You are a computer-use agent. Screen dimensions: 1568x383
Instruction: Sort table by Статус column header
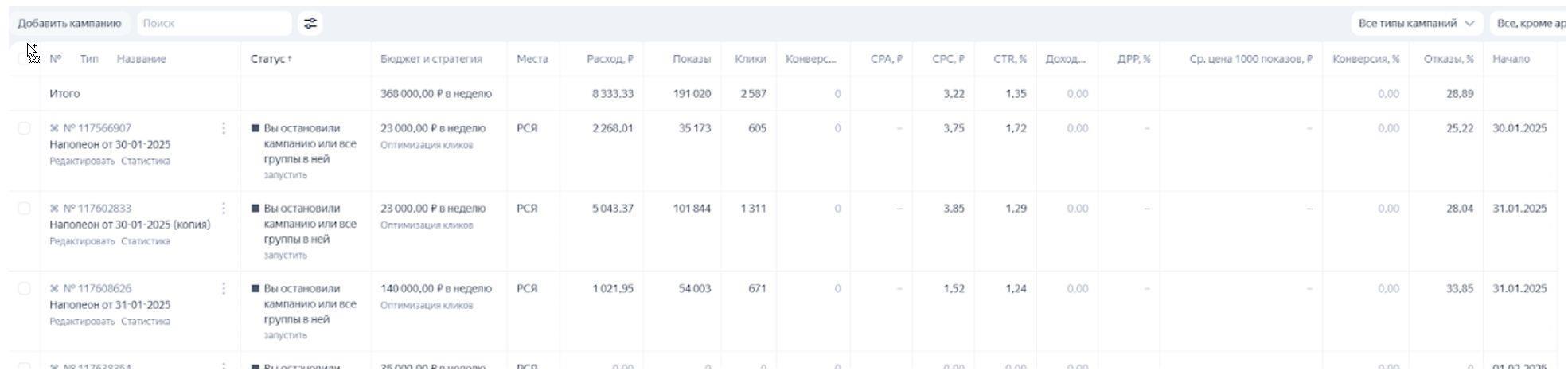coord(271,59)
